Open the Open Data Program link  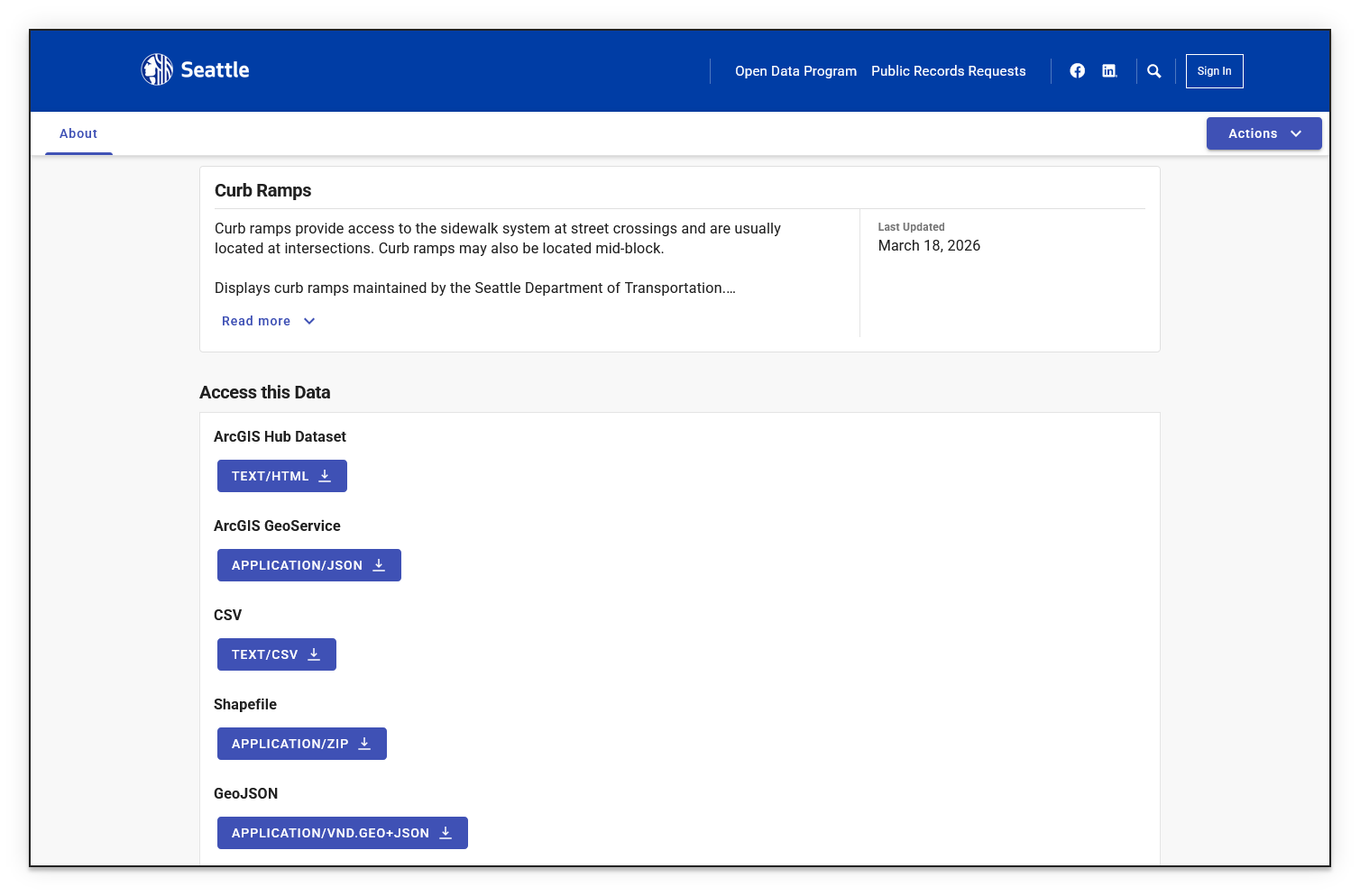[x=795, y=71]
